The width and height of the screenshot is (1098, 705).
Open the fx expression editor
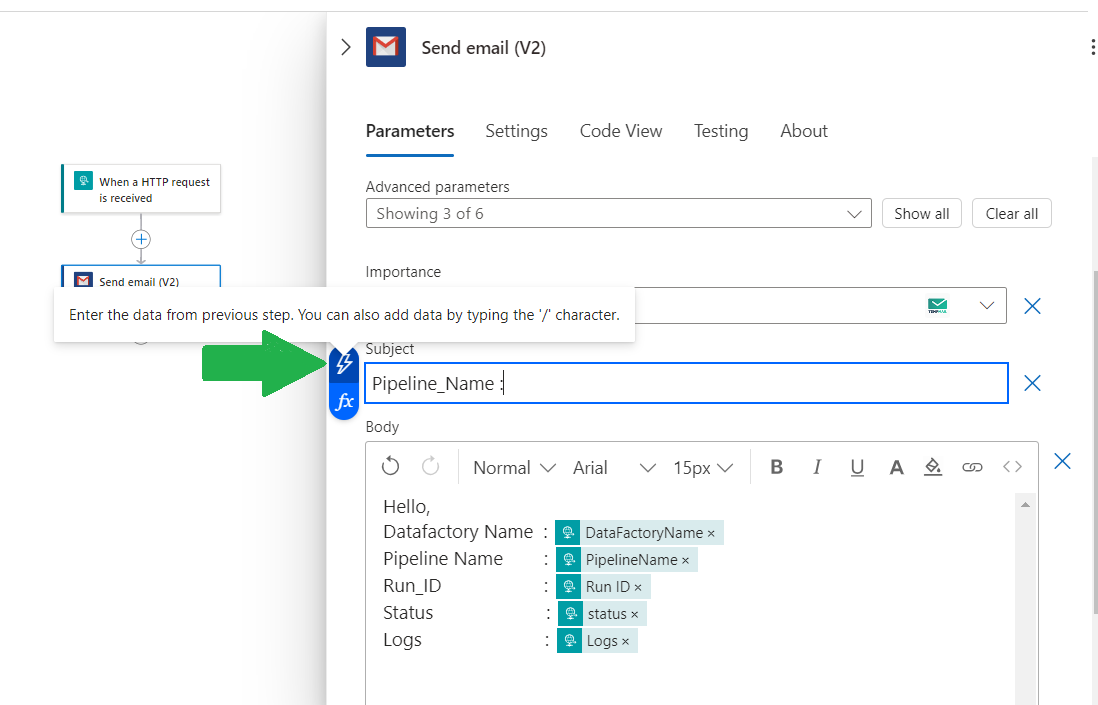point(344,402)
